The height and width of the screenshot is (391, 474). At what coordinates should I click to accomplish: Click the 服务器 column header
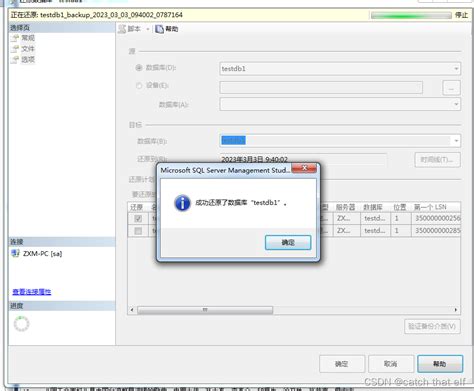click(345, 207)
